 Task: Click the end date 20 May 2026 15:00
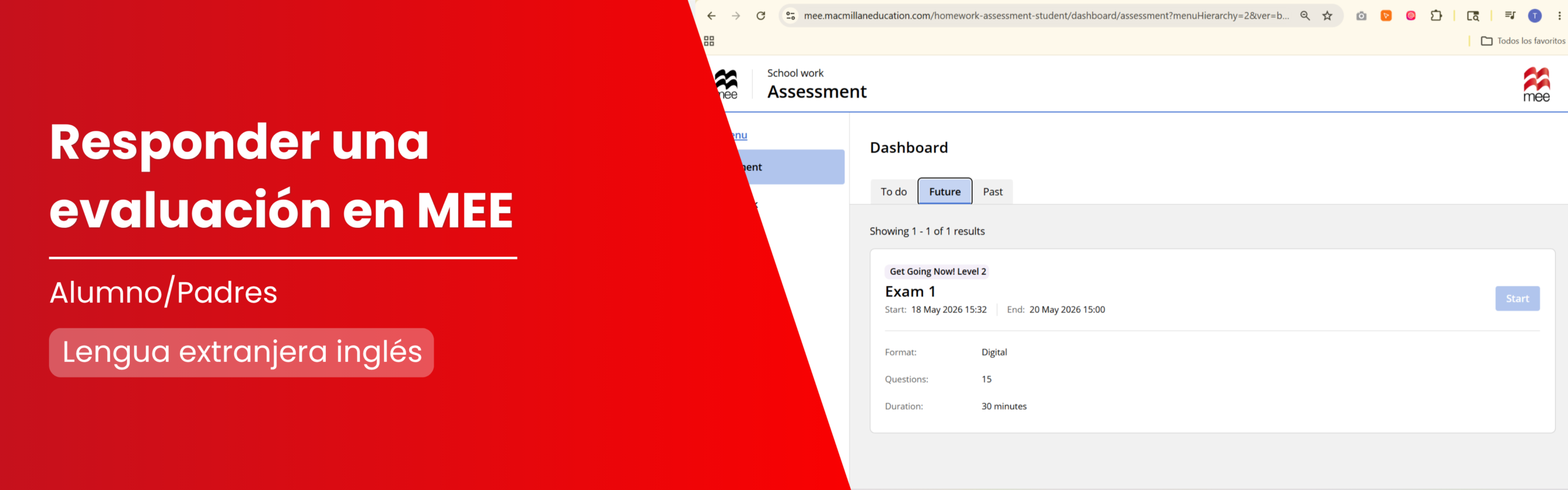(1067, 310)
